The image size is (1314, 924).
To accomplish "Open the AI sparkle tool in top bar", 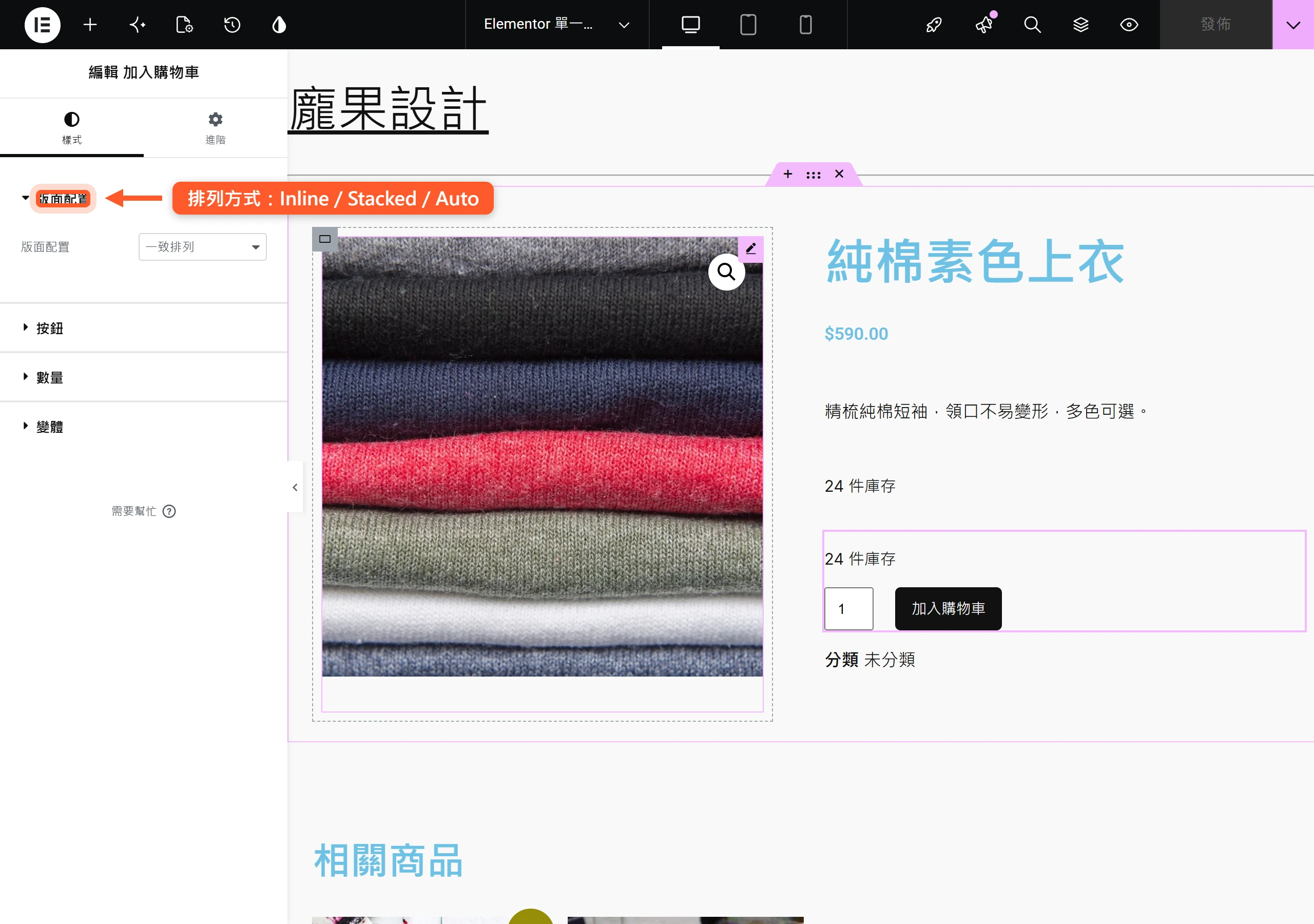I will [138, 25].
